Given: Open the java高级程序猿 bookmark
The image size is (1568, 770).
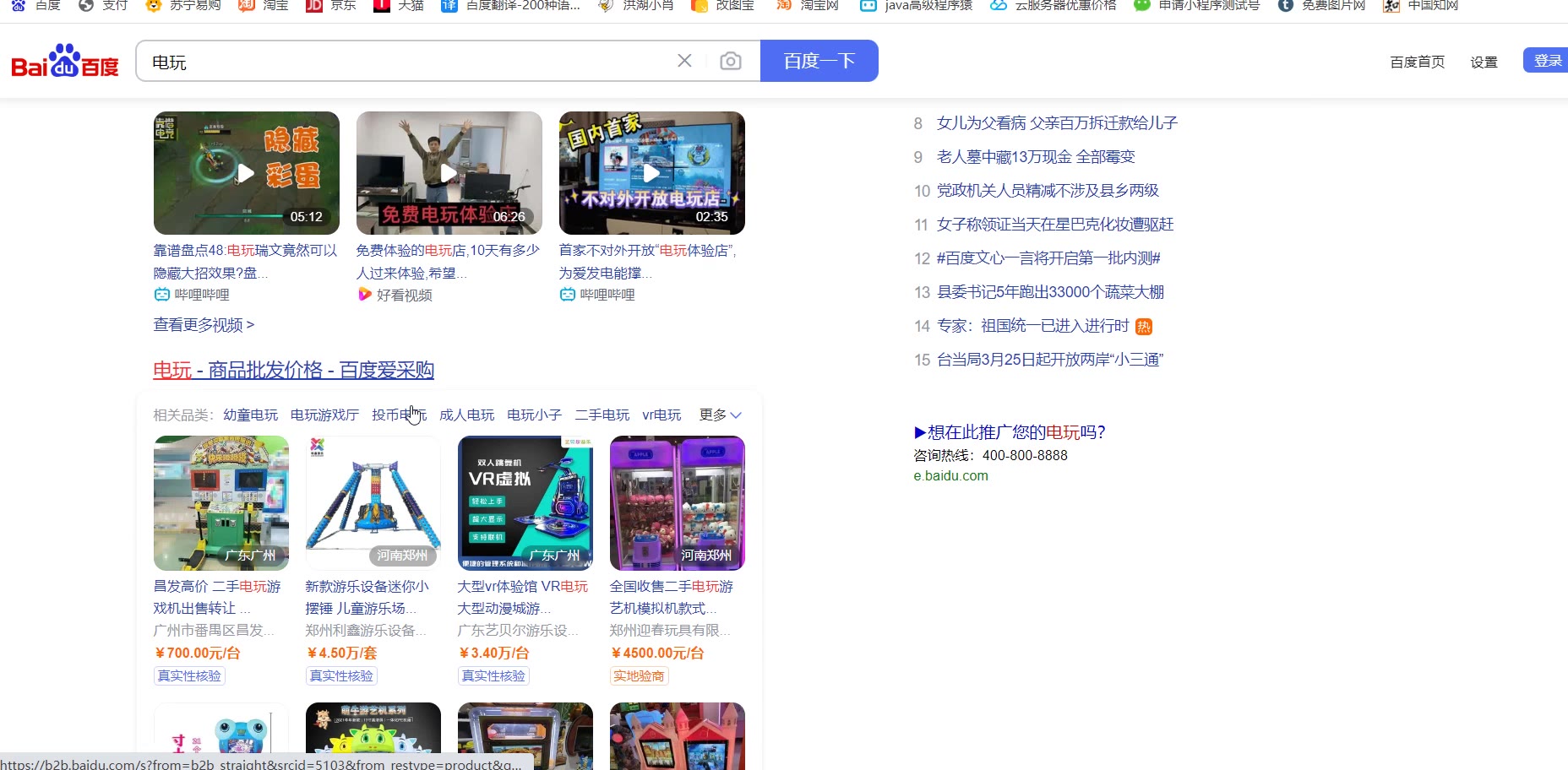Looking at the screenshot, I should (x=916, y=5).
